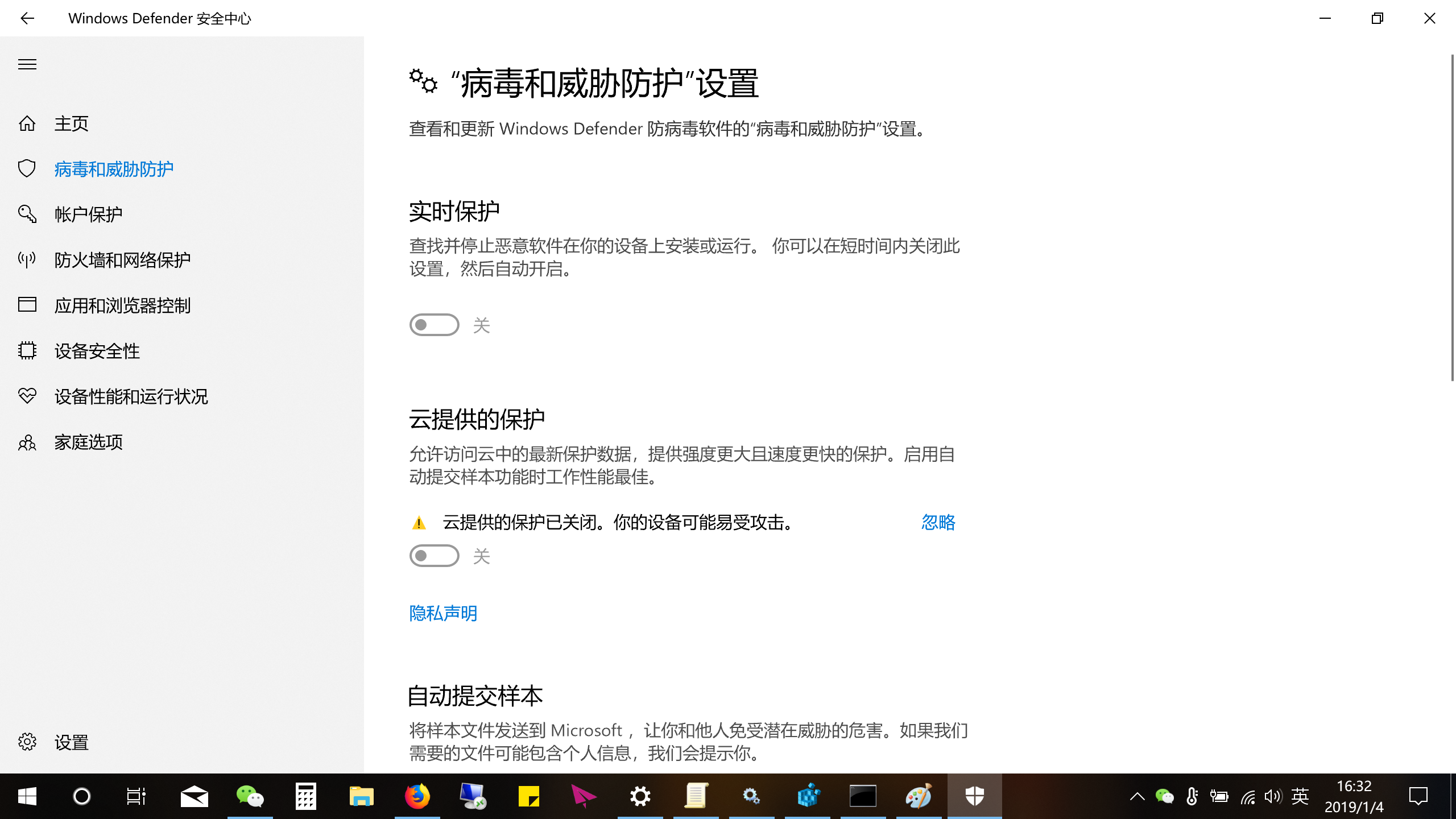Select 病毒和威胁防护 in sidebar
This screenshot has height=819, width=1456.
pyautogui.click(x=114, y=169)
